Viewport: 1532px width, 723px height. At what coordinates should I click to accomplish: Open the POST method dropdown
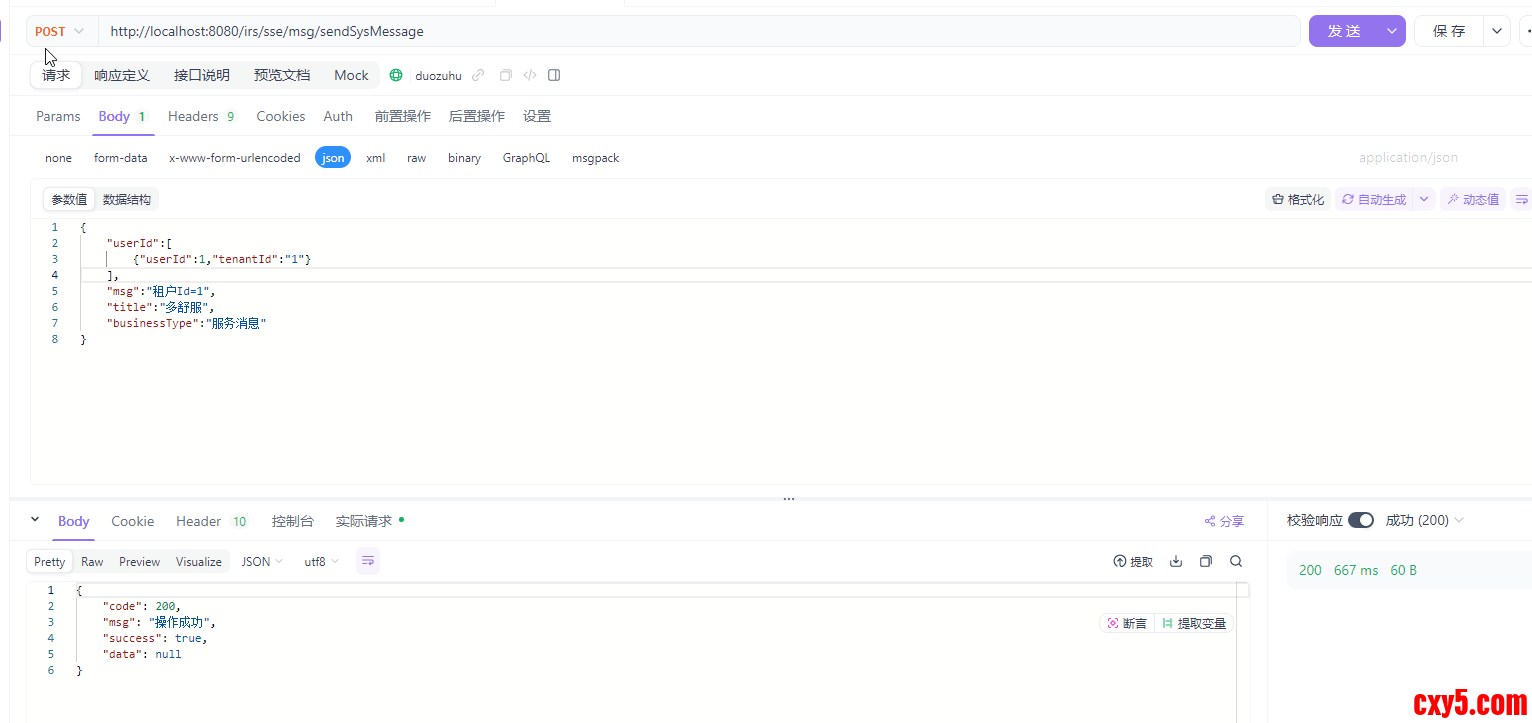pyautogui.click(x=58, y=31)
